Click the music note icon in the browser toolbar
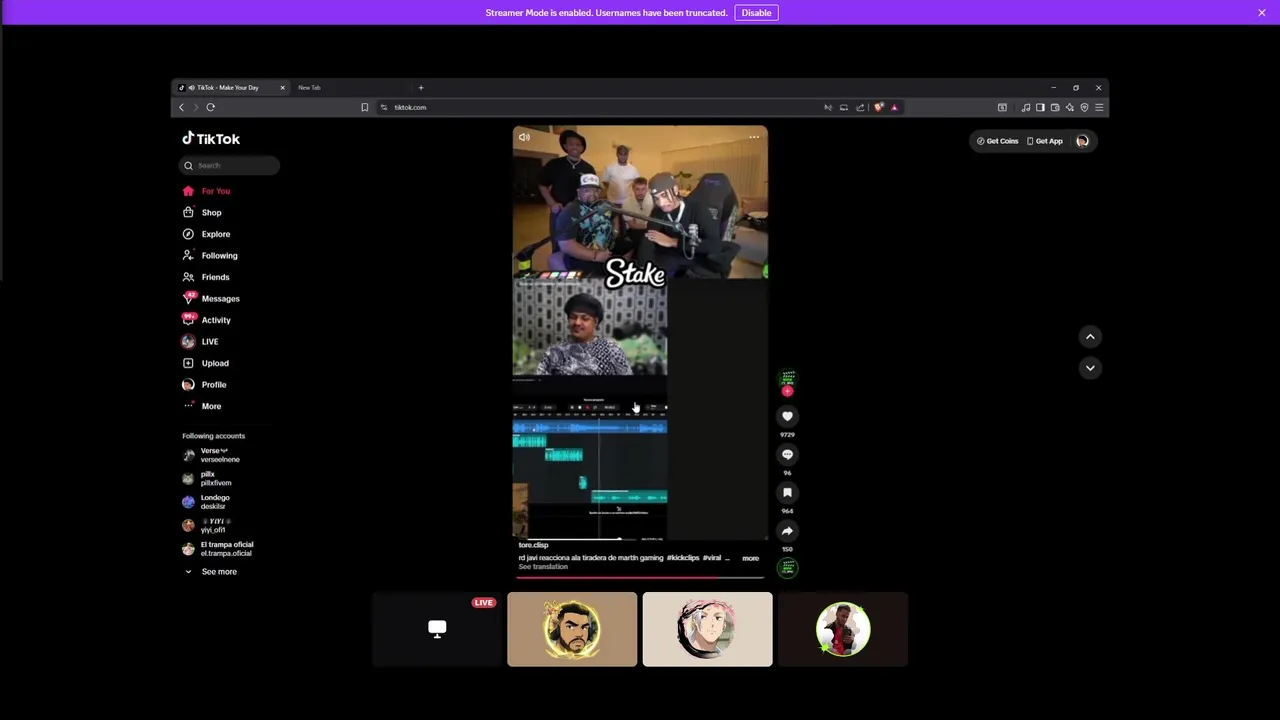 [x=1025, y=107]
